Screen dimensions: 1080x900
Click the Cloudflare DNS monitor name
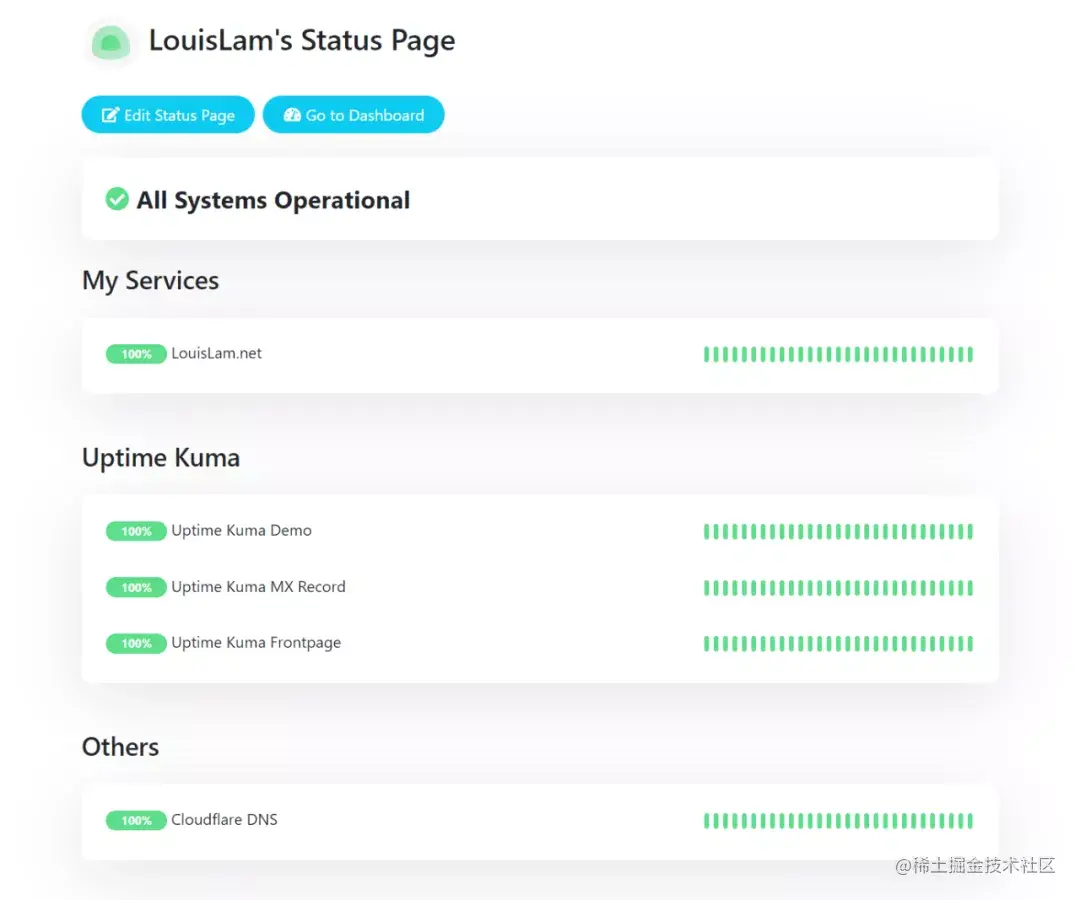pos(225,819)
